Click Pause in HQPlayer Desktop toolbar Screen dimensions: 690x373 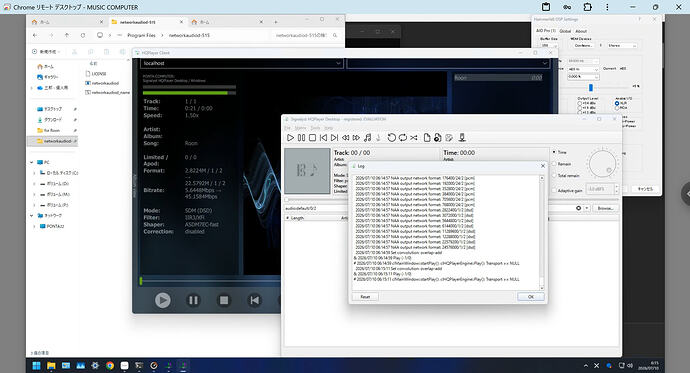(x=301, y=138)
